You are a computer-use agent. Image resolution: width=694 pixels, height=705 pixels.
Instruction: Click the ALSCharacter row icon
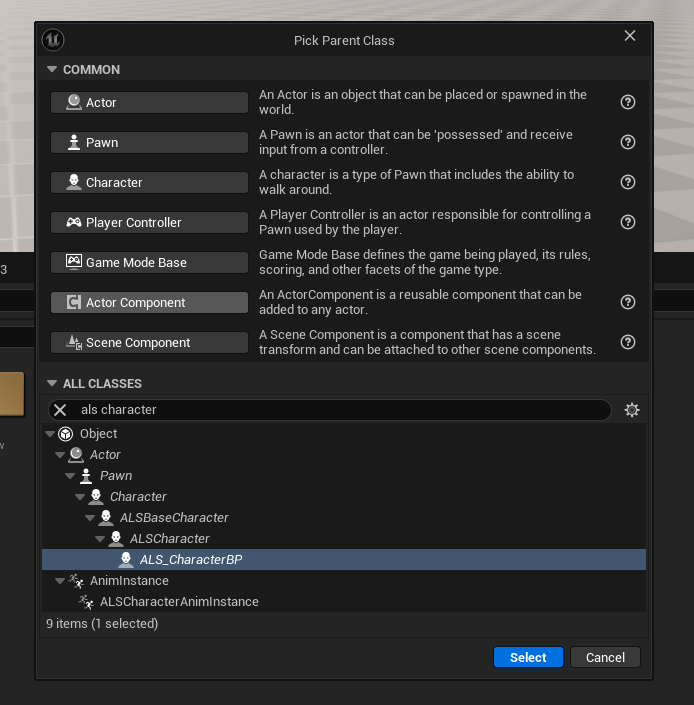[116, 538]
